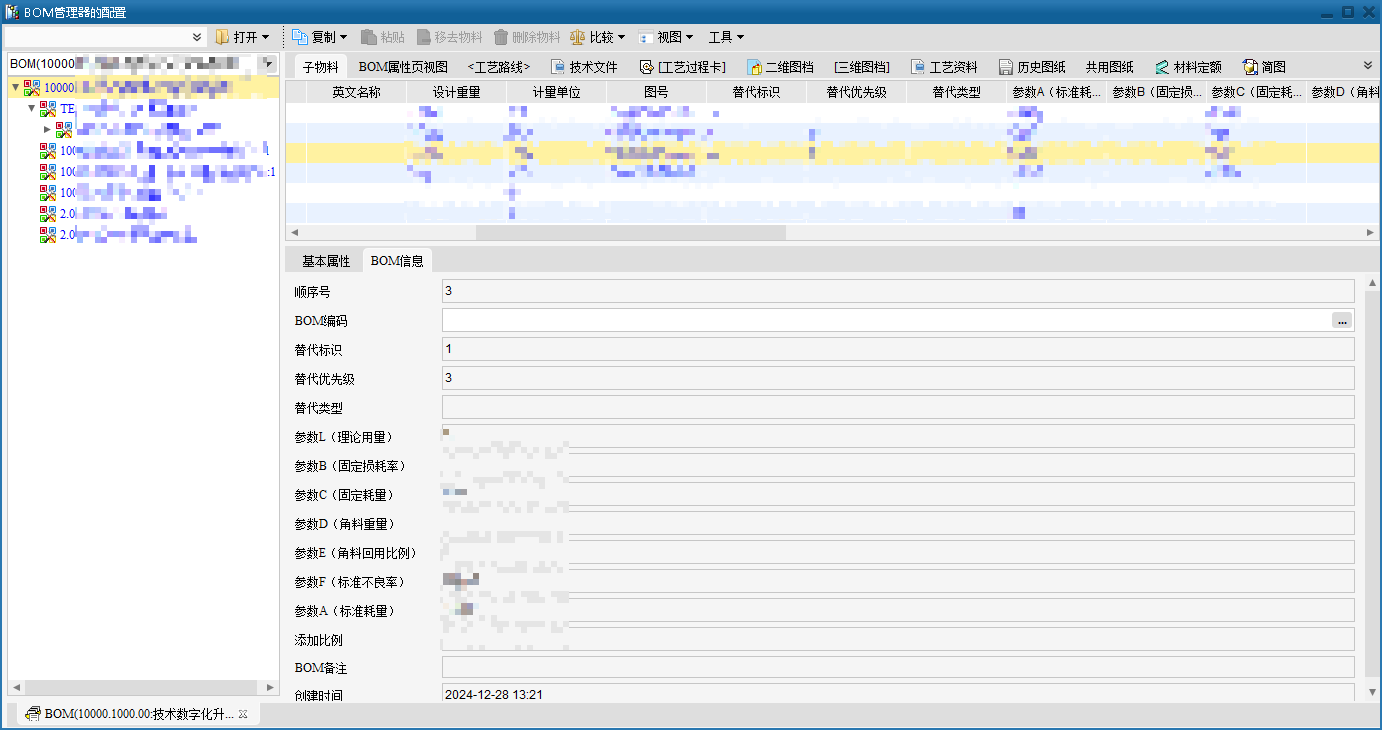Viewport: 1382px width, 730px height.
Task: Click the 替代类型 column header
Action: (956, 92)
